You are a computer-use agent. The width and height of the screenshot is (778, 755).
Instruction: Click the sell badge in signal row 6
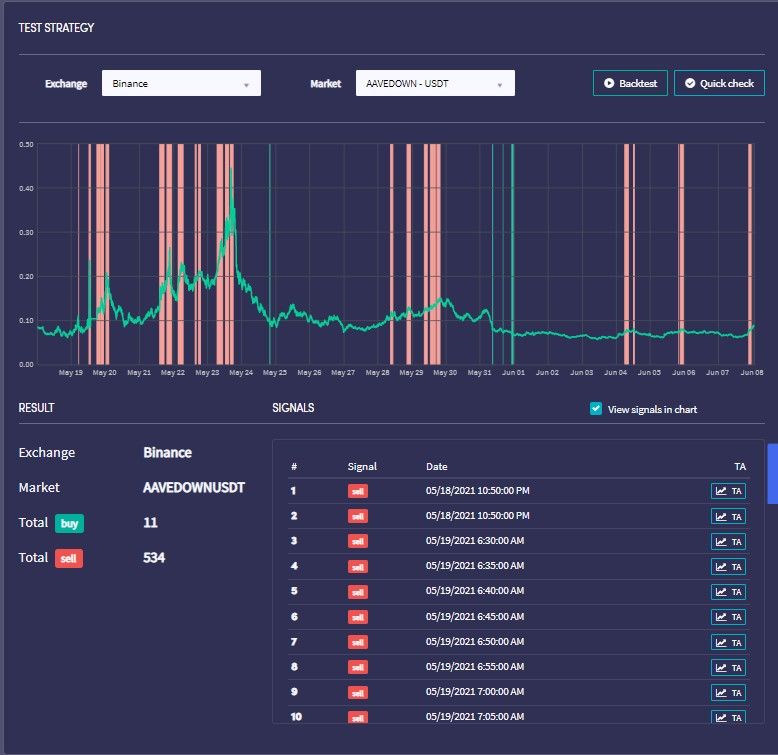point(358,617)
